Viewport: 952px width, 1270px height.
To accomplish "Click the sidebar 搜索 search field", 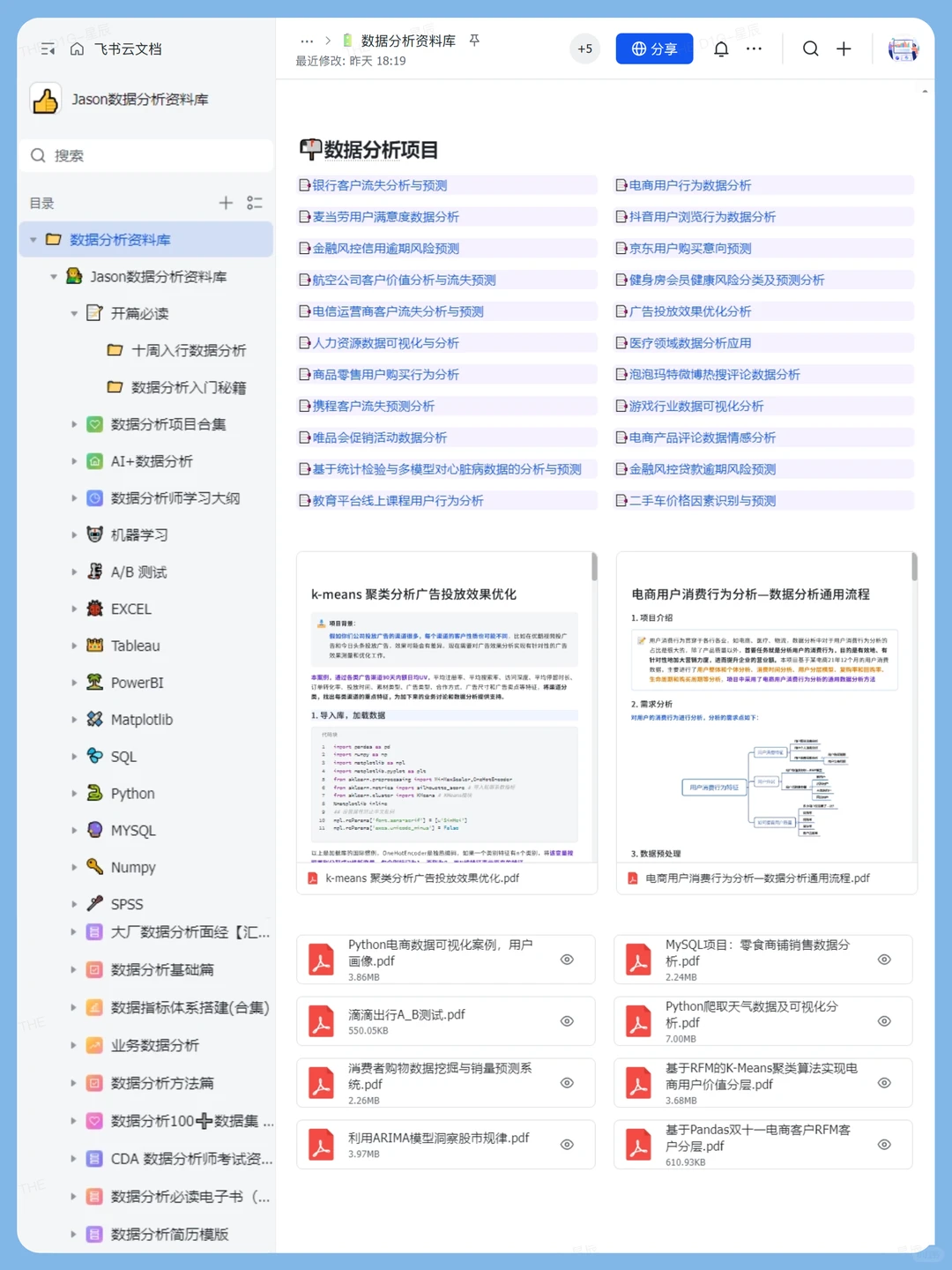I will pos(145,155).
